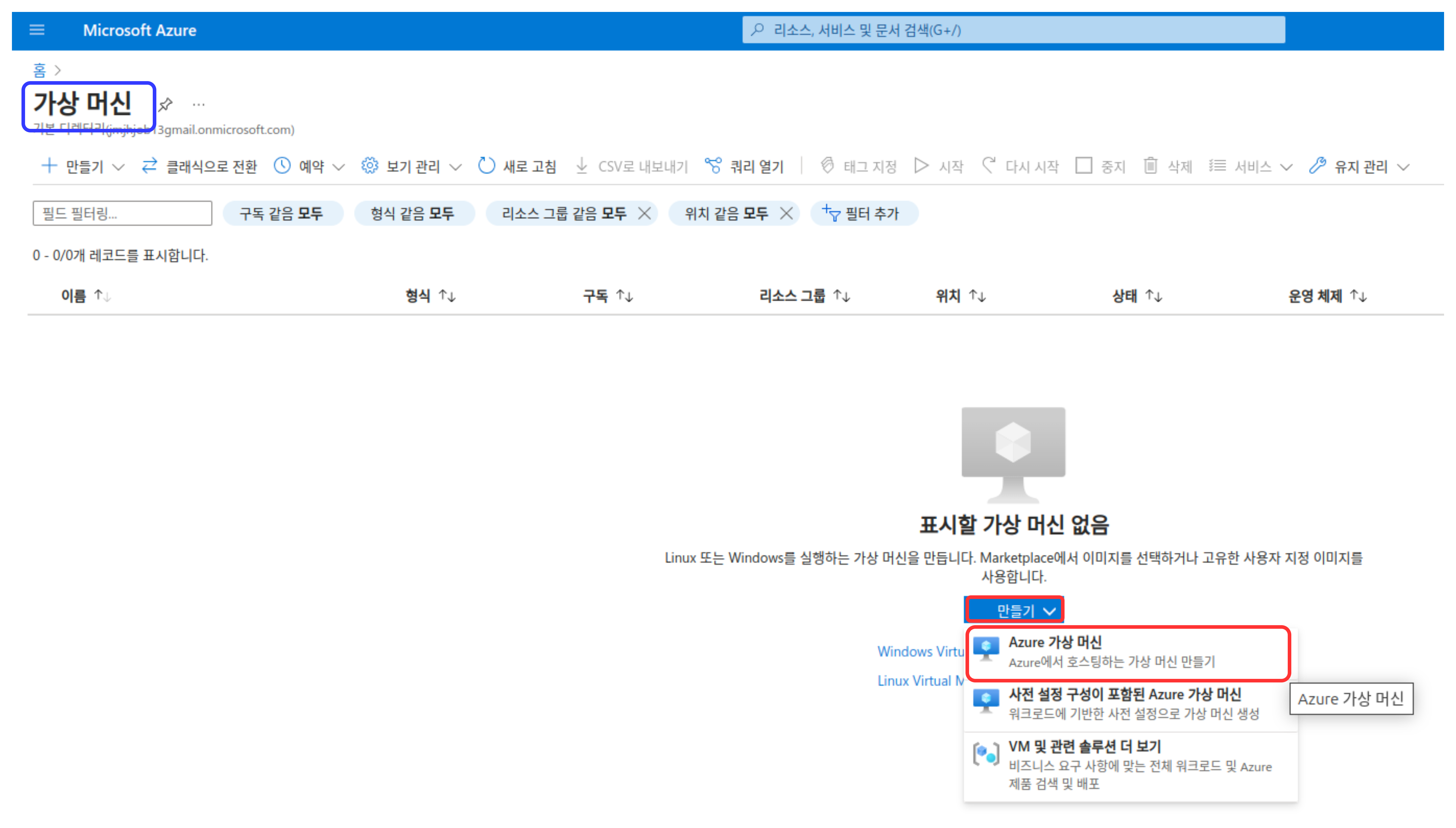Image resolution: width=1456 pixels, height=828 pixels.
Task: Click the 삭제 trash icon
Action: coord(1150,166)
